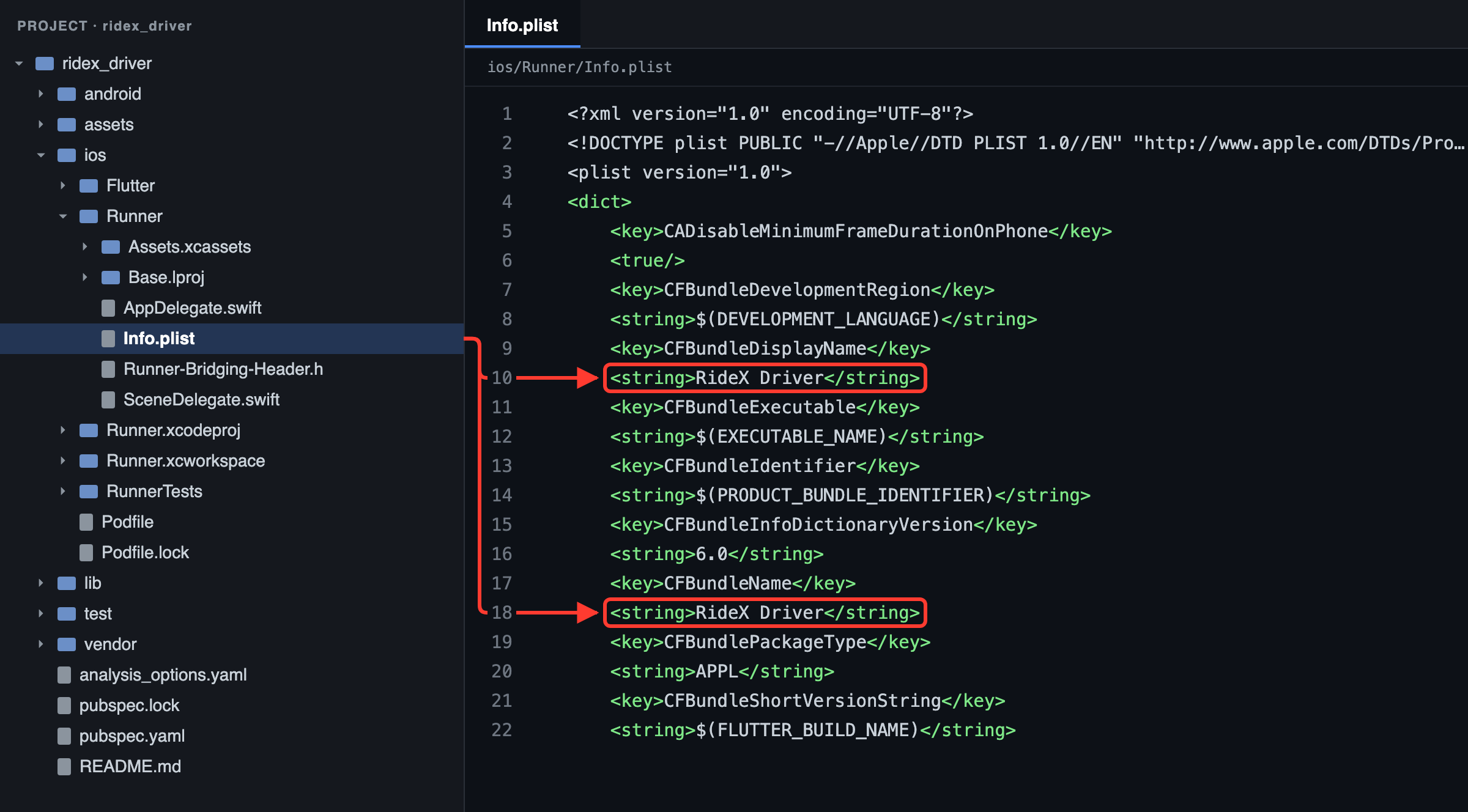This screenshot has height=812, width=1468.
Task: Expand the test folder arrow
Action: pos(41,614)
